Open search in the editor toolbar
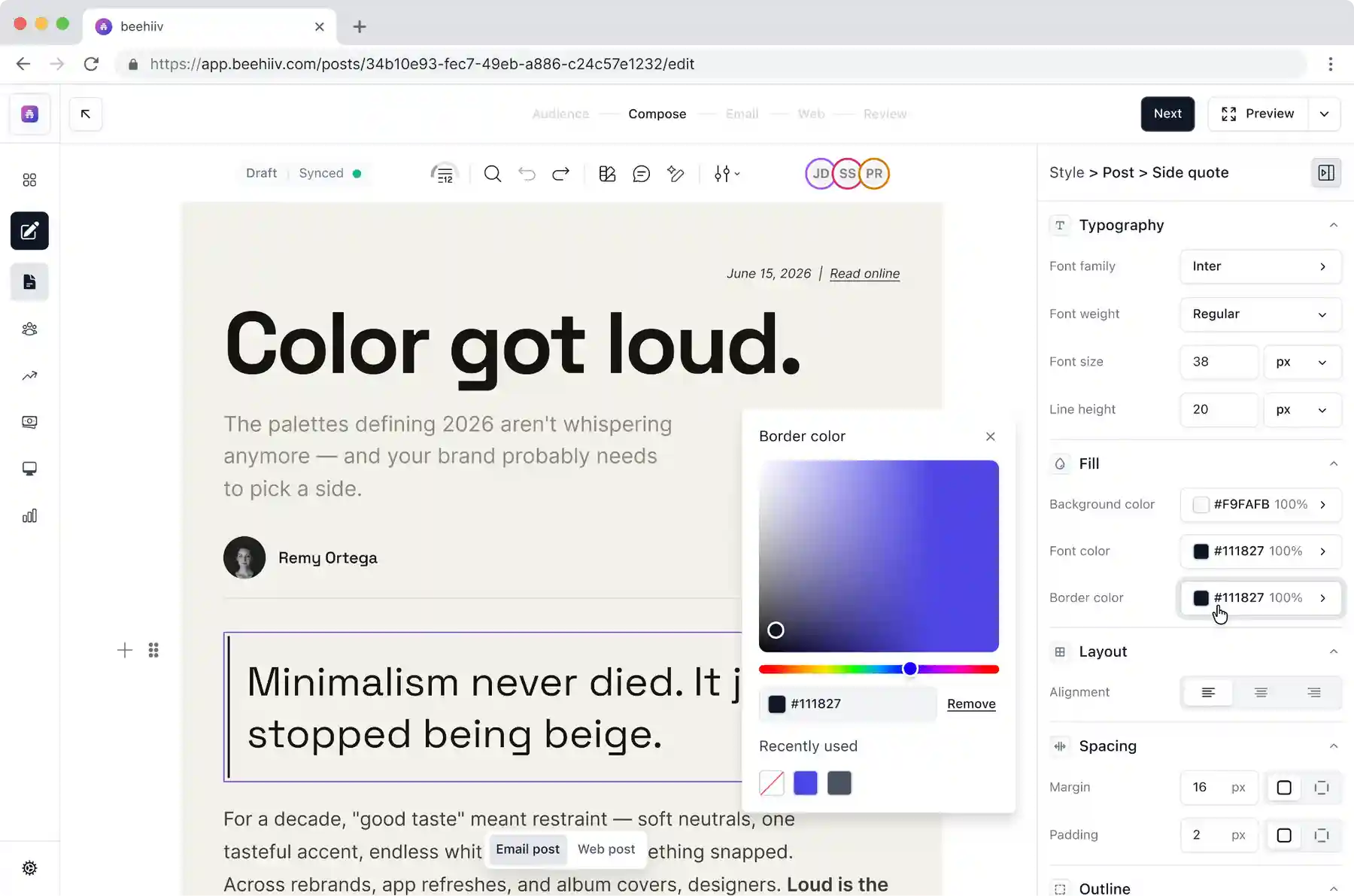 point(493,174)
